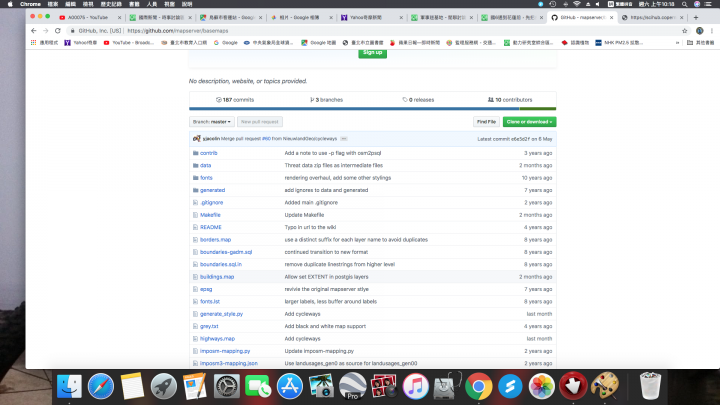Screen dimensions: 720x405
Task: Bookmark this page with star icon
Action: pos(685,31)
